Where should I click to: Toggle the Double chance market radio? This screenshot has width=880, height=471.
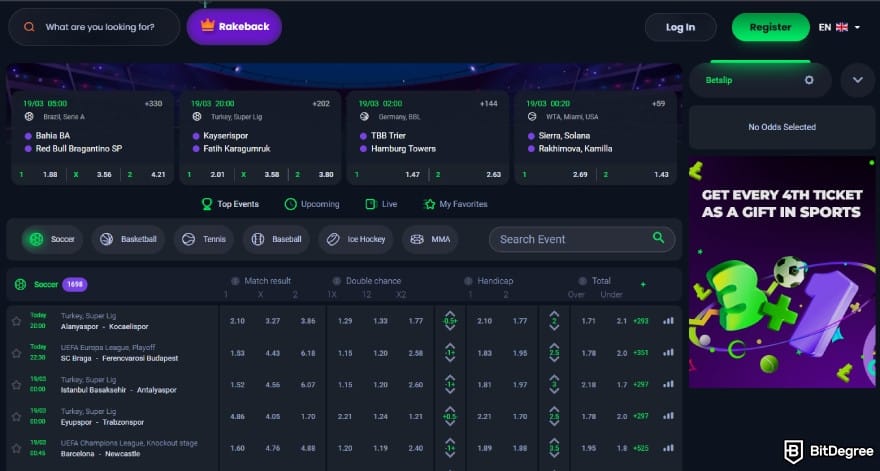(x=337, y=281)
